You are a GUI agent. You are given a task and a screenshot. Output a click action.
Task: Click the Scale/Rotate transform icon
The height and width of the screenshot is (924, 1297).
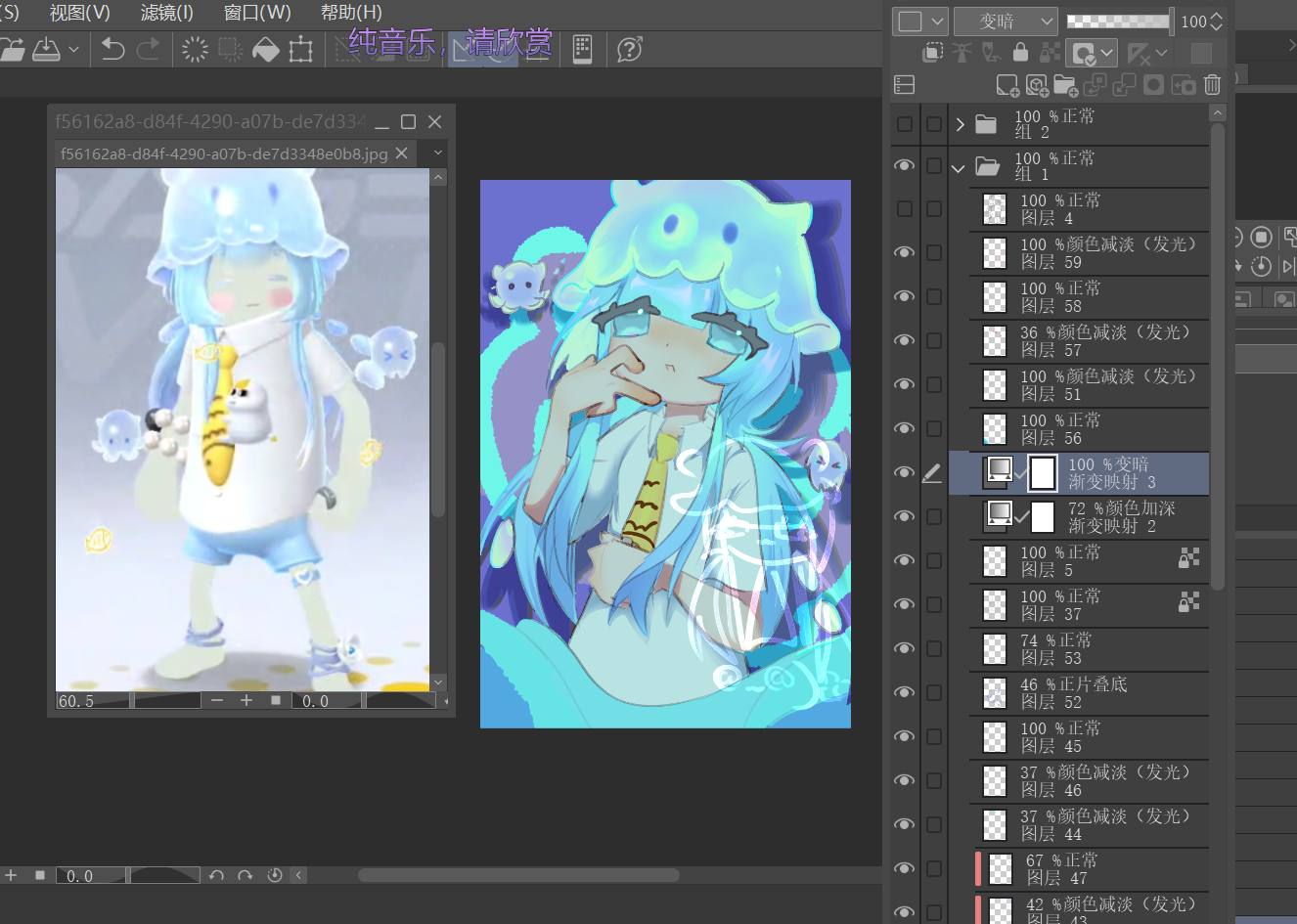(x=301, y=50)
